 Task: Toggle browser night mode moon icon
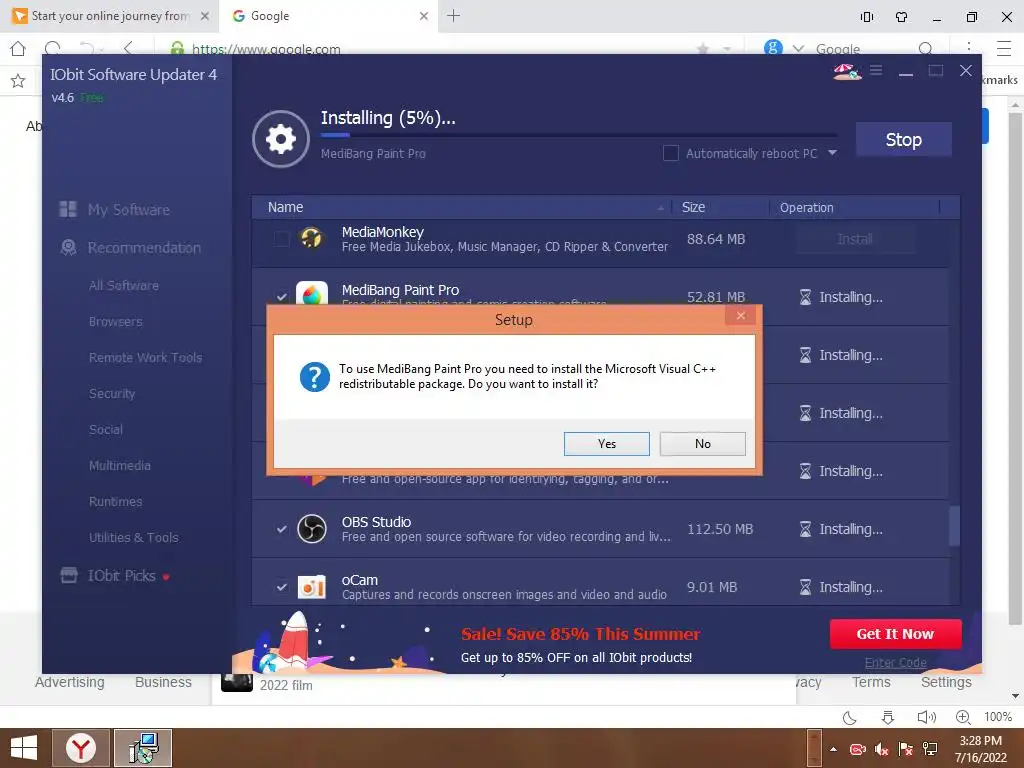point(849,717)
